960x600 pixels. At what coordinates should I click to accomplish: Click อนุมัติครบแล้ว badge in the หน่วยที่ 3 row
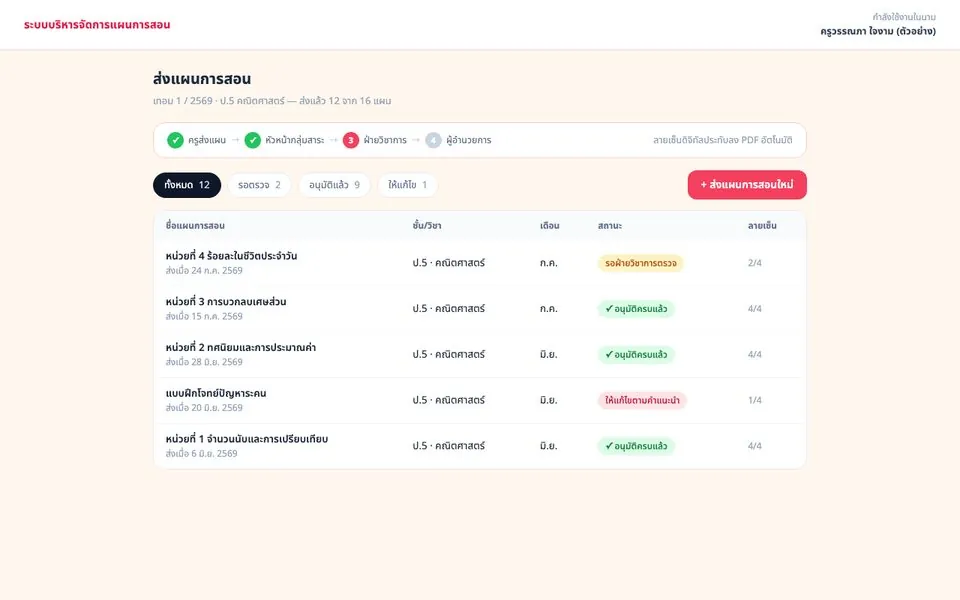pos(636,309)
